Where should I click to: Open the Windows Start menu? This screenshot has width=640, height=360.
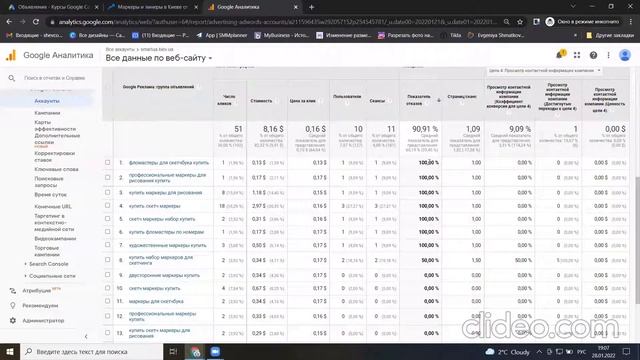10,351
